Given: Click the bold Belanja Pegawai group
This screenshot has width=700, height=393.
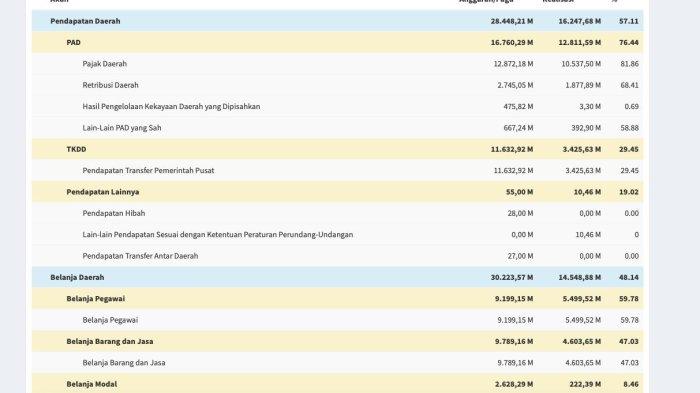Looking at the screenshot, I should pos(338,299).
